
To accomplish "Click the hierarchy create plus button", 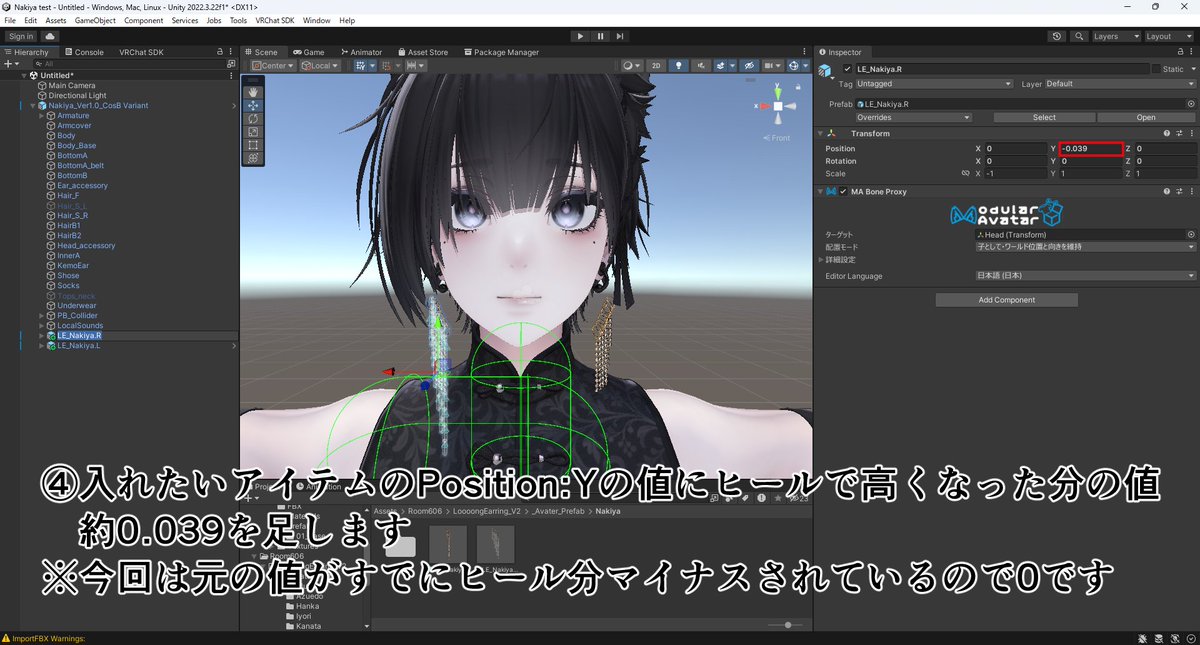I will pos(10,63).
